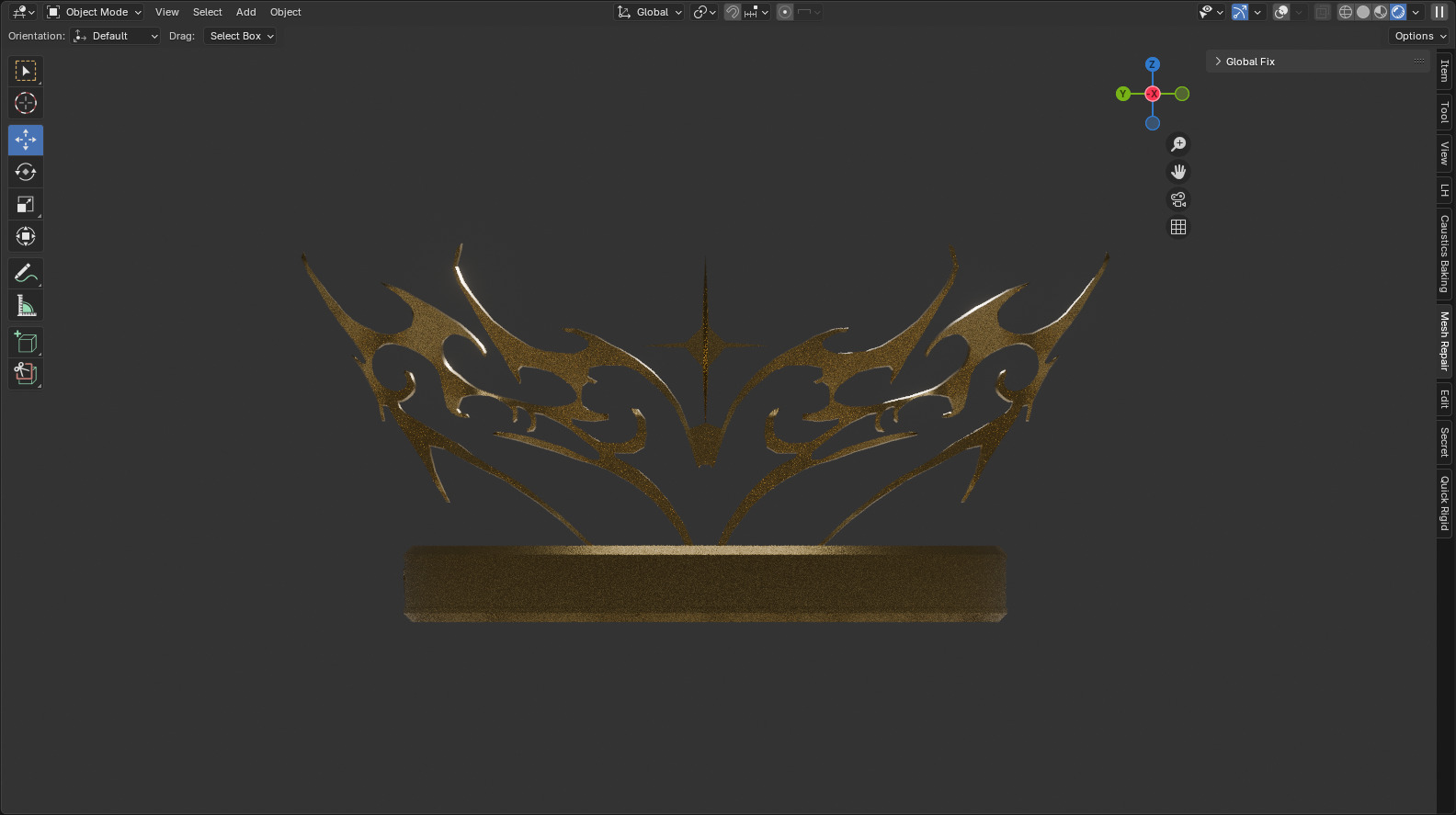1456x815 pixels.
Task: Open the gizmo options dropdown arrow
Action: [1257, 12]
